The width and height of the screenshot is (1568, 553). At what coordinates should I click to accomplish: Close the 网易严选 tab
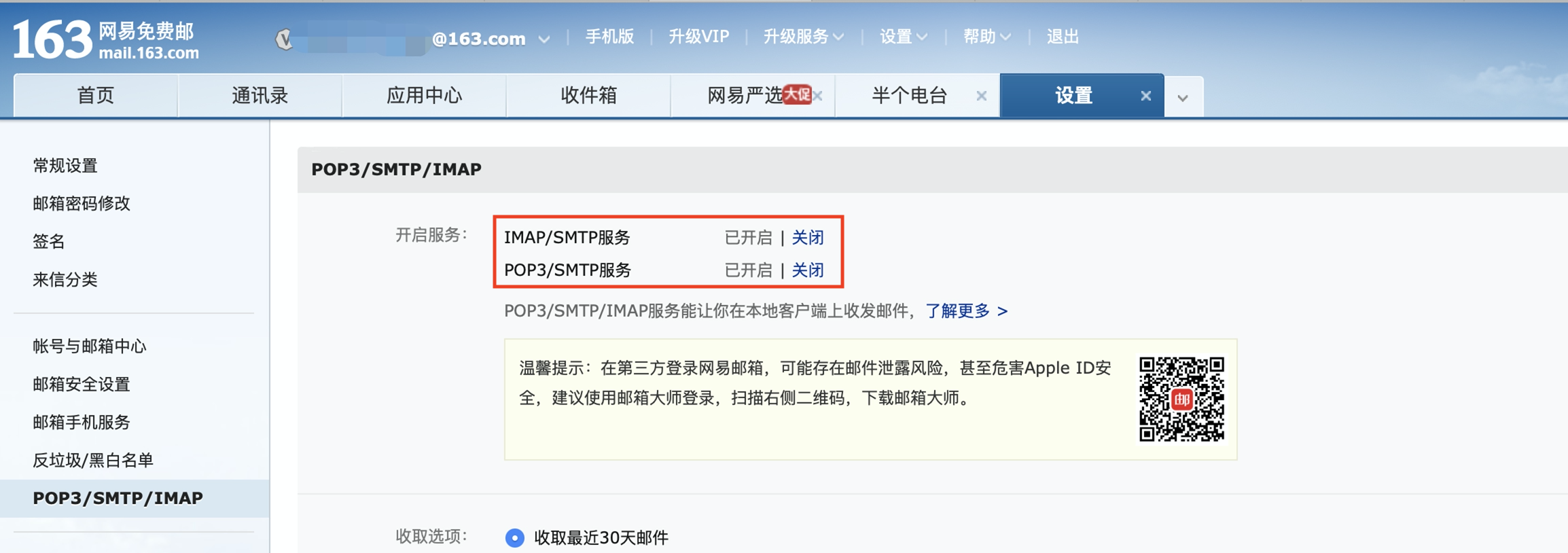(818, 96)
